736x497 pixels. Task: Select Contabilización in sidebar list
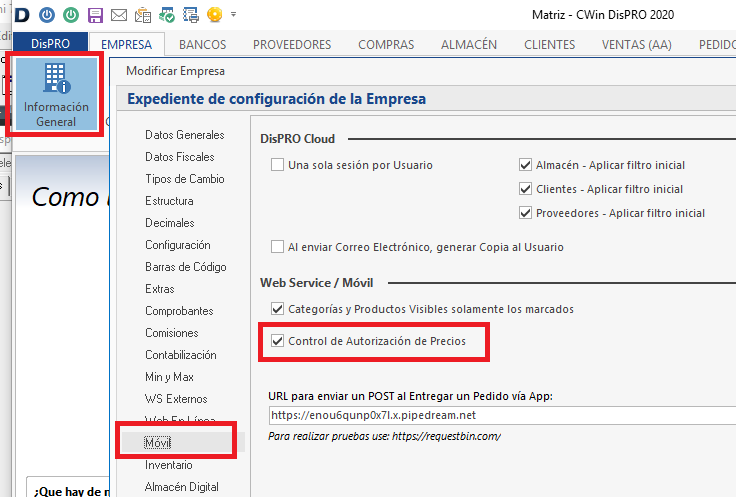[181, 355]
